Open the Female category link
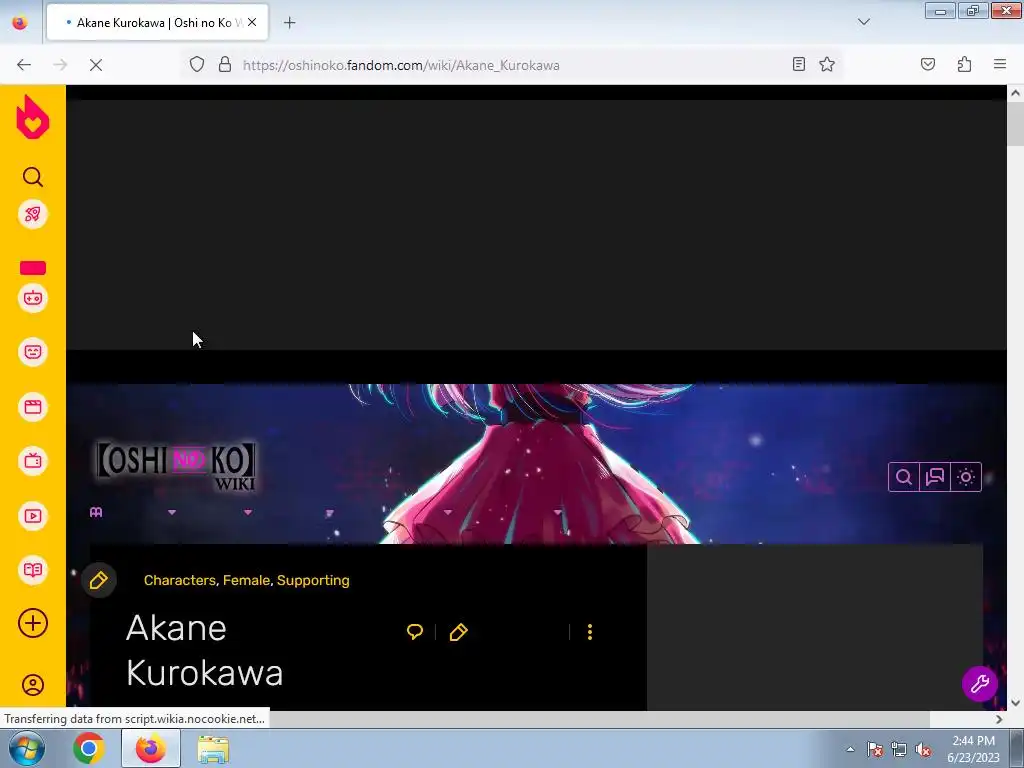The height and width of the screenshot is (768, 1024). coord(246,580)
